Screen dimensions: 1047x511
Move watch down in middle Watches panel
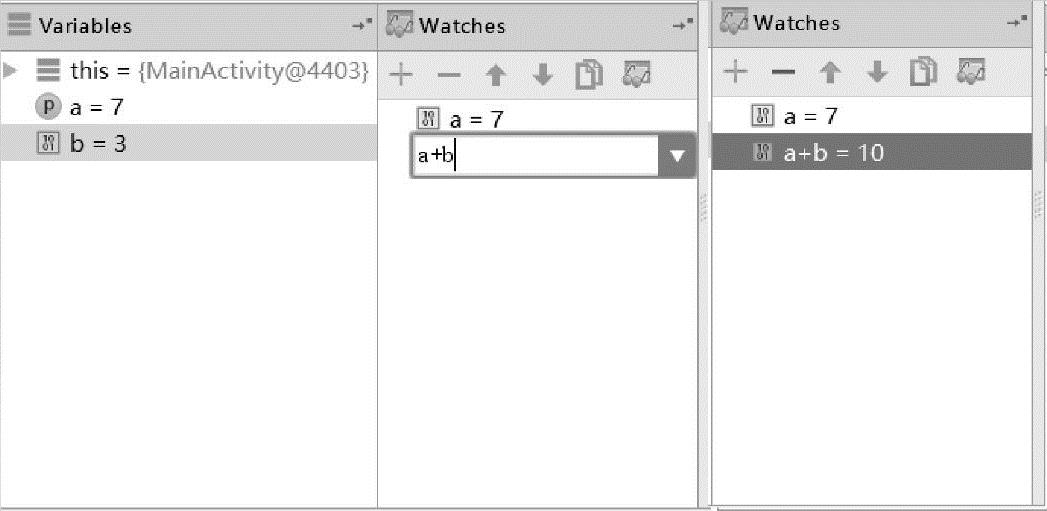[x=543, y=75]
